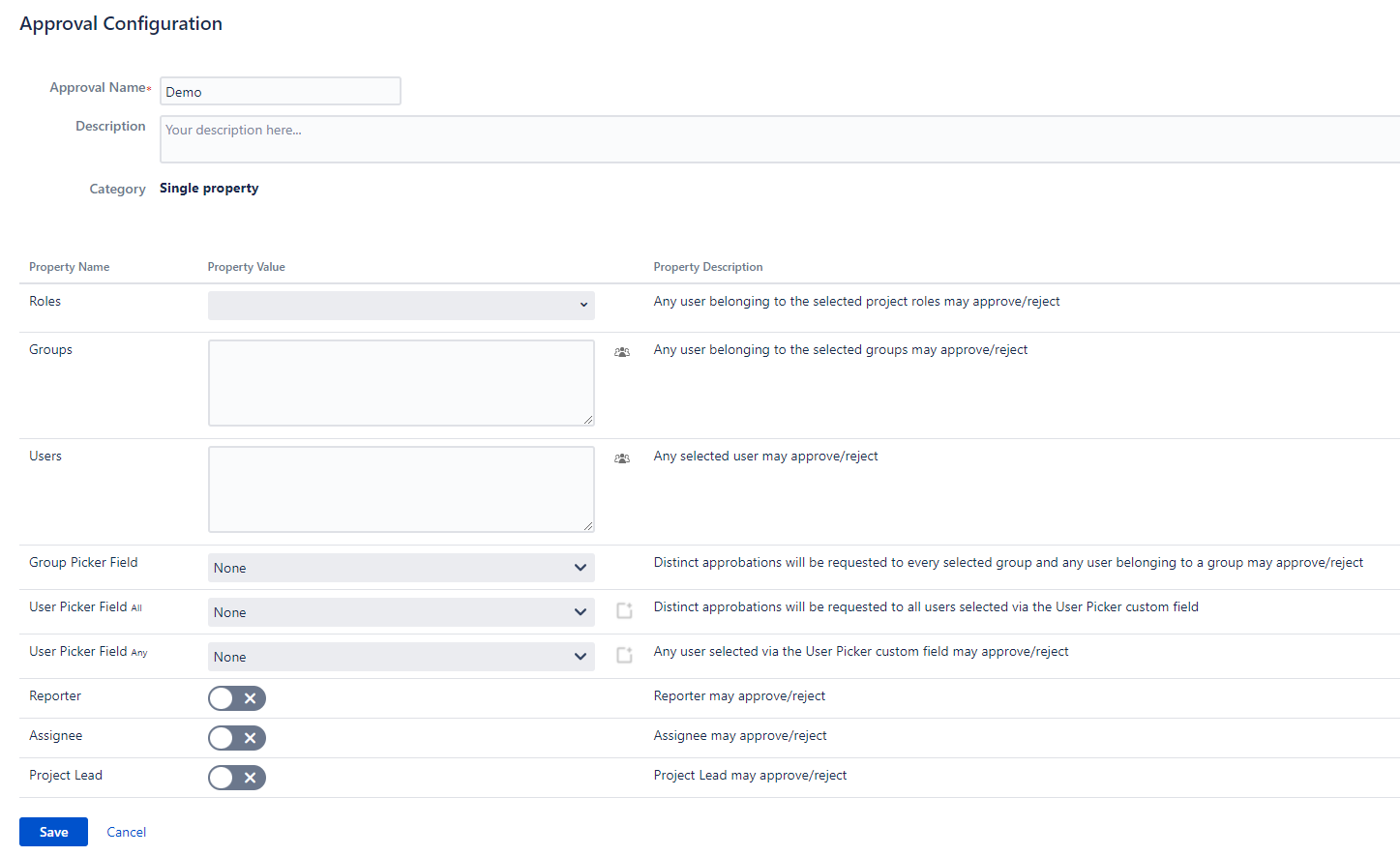The width and height of the screenshot is (1400, 856).
Task: Open the Group Picker Field dropdown
Action: pos(401,568)
